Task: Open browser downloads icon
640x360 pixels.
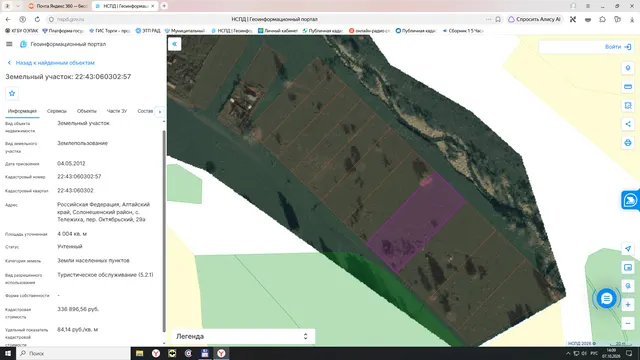Action: (632, 19)
